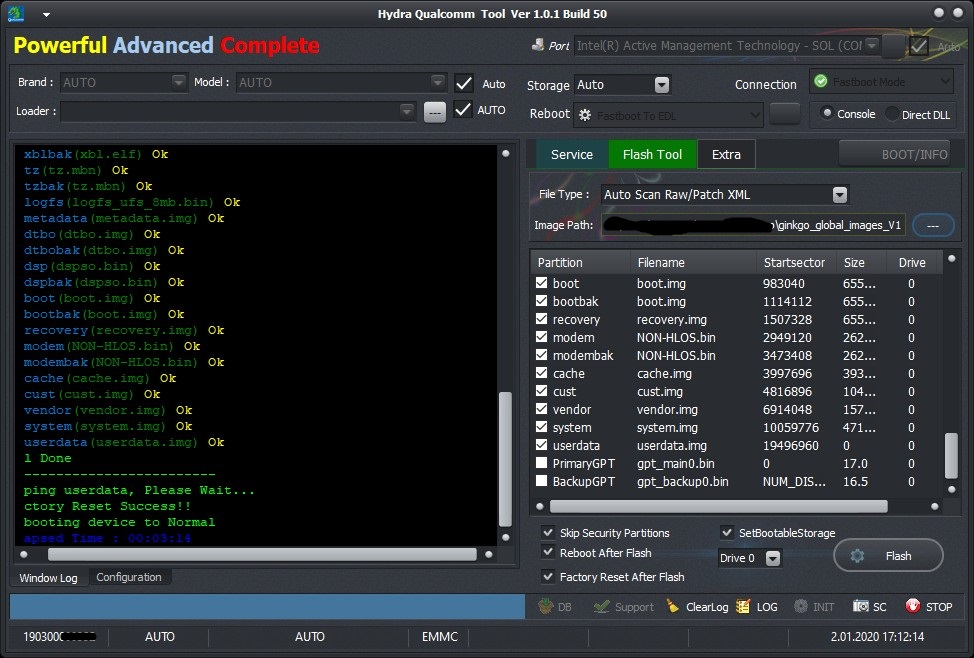The height and width of the screenshot is (658, 974).
Task: Select the Console radio button
Action: click(827, 113)
